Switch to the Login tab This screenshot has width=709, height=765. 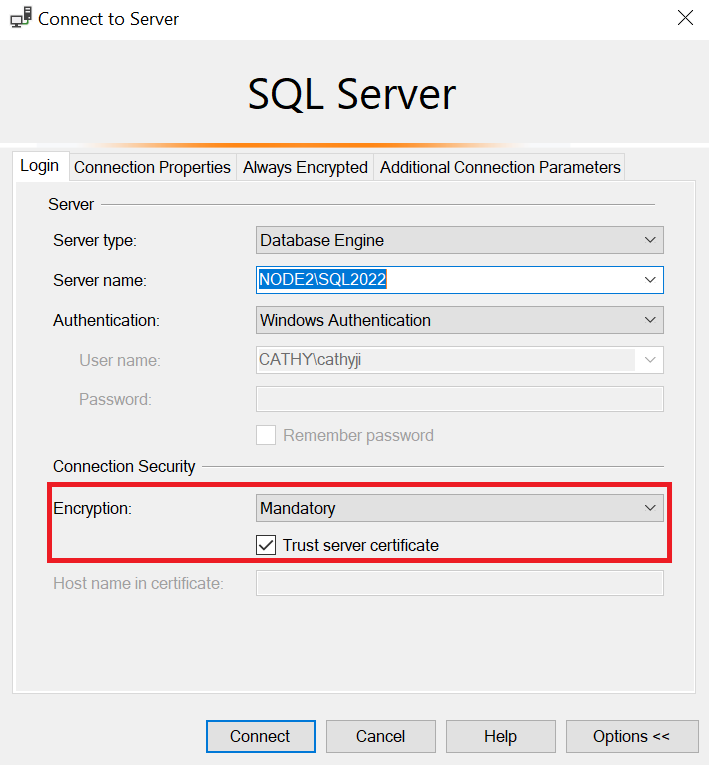click(x=40, y=166)
